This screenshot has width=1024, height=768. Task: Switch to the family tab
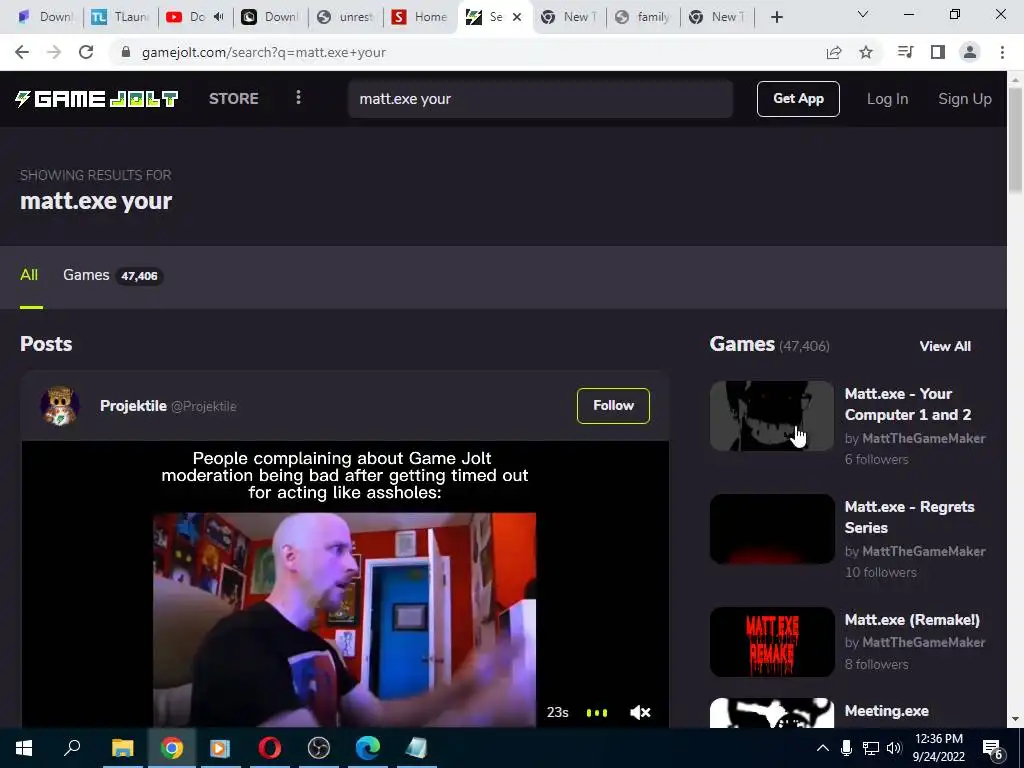[x=643, y=17]
